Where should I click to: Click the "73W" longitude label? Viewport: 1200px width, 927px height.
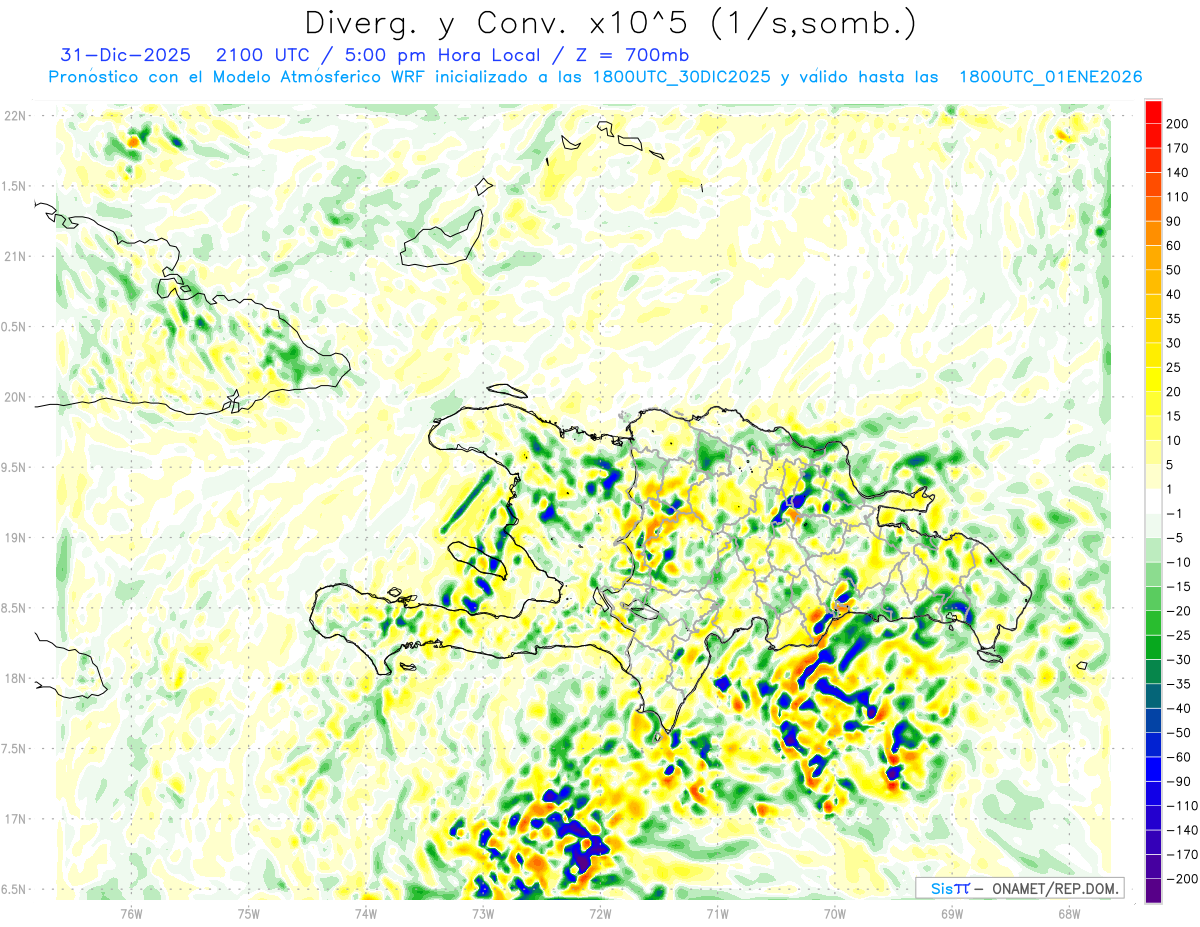[483, 913]
